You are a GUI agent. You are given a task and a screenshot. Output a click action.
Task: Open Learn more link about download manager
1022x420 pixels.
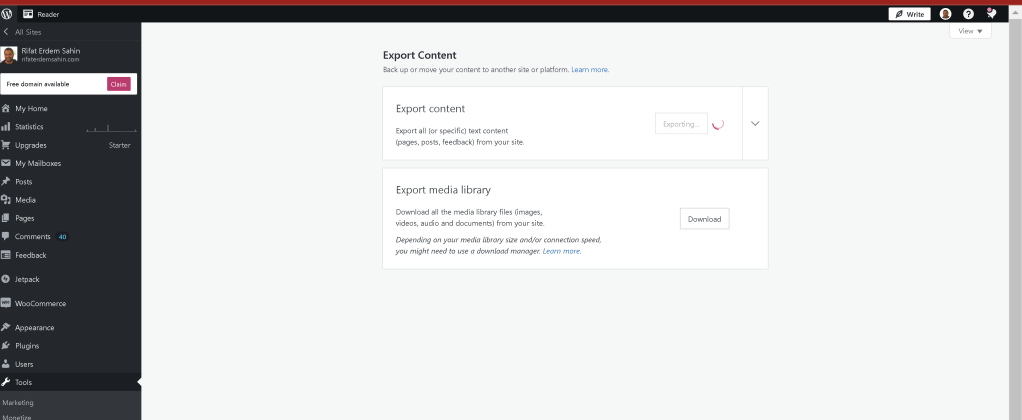pos(562,251)
